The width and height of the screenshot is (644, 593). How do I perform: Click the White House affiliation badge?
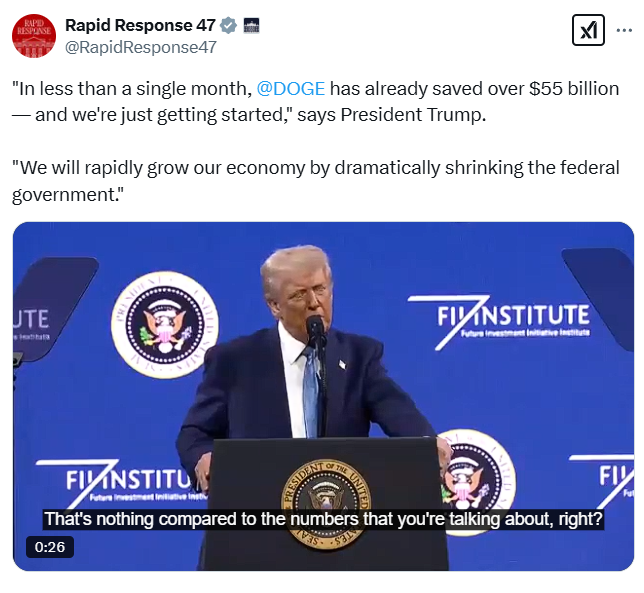coord(251,25)
